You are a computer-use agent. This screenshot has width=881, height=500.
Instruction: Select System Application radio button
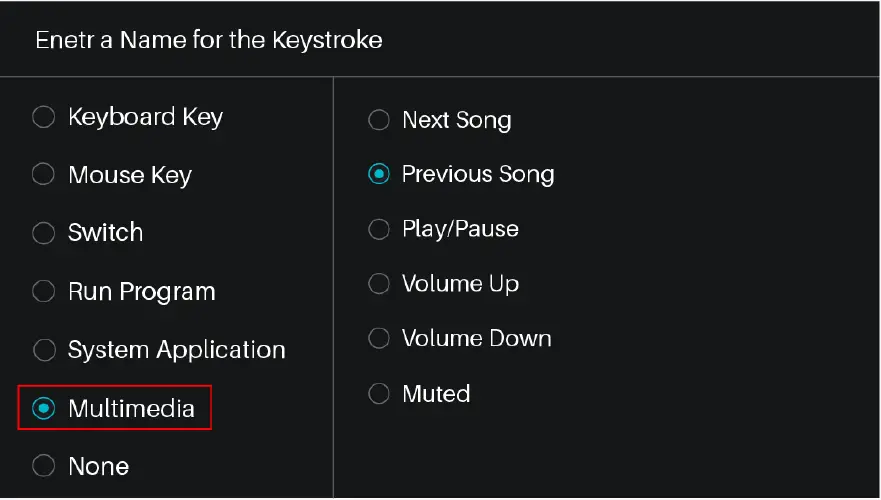coord(43,350)
